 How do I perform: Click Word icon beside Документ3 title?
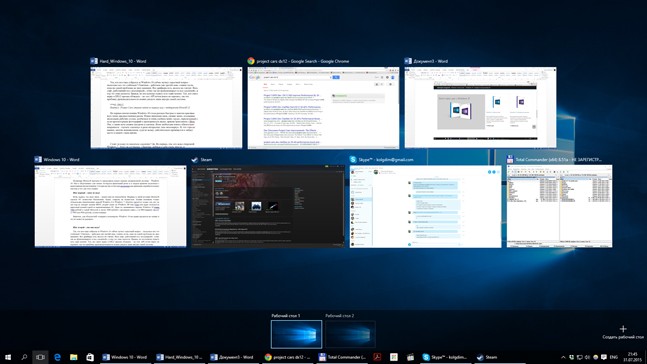coord(408,61)
